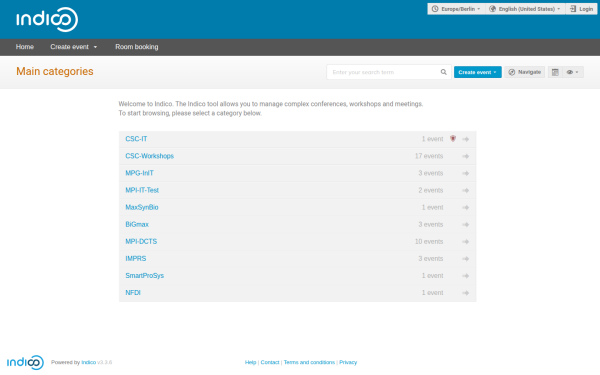Image resolution: width=600 pixels, height=375 pixels.
Task: Click the arrow icon in CSC-Workshops row
Action: click(x=466, y=156)
